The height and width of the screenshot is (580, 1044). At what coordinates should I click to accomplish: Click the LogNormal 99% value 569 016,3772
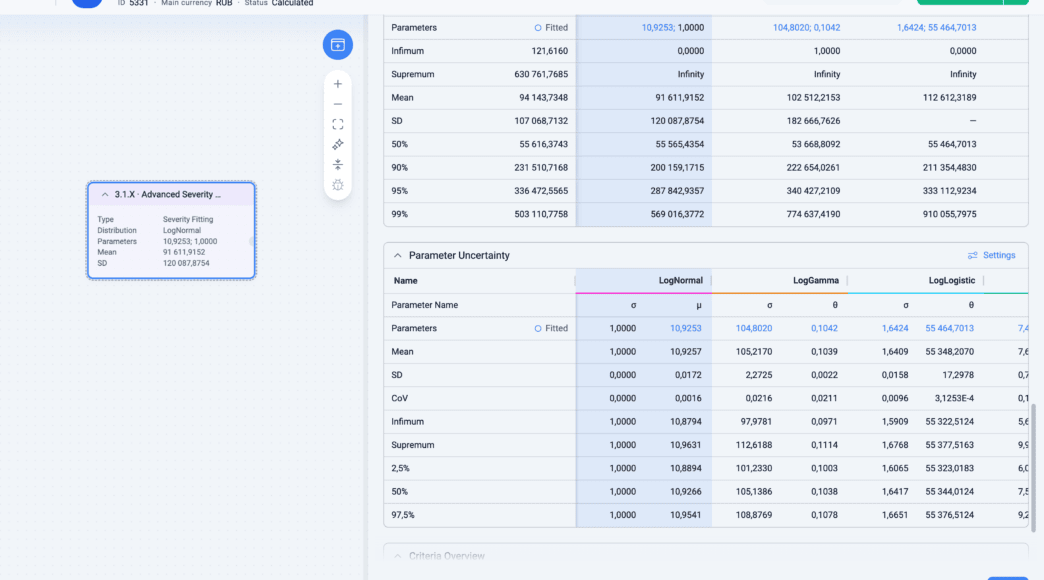point(677,214)
